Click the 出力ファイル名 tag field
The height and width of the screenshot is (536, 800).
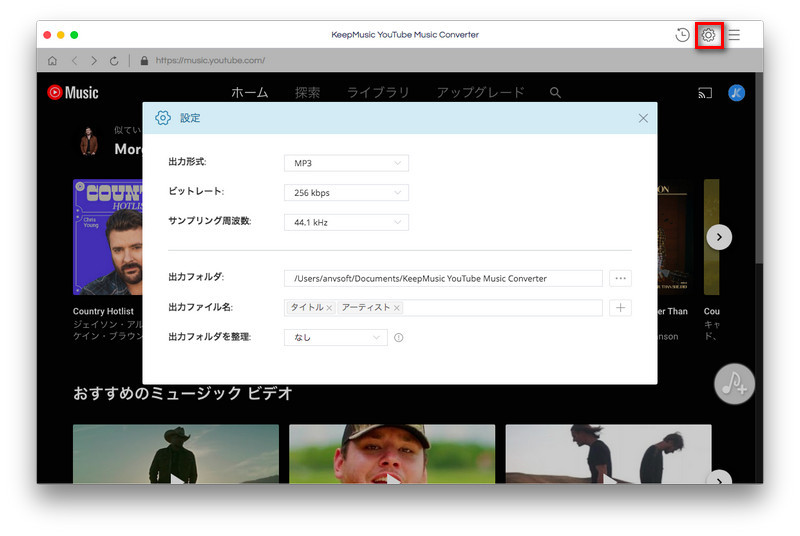click(443, 308)
